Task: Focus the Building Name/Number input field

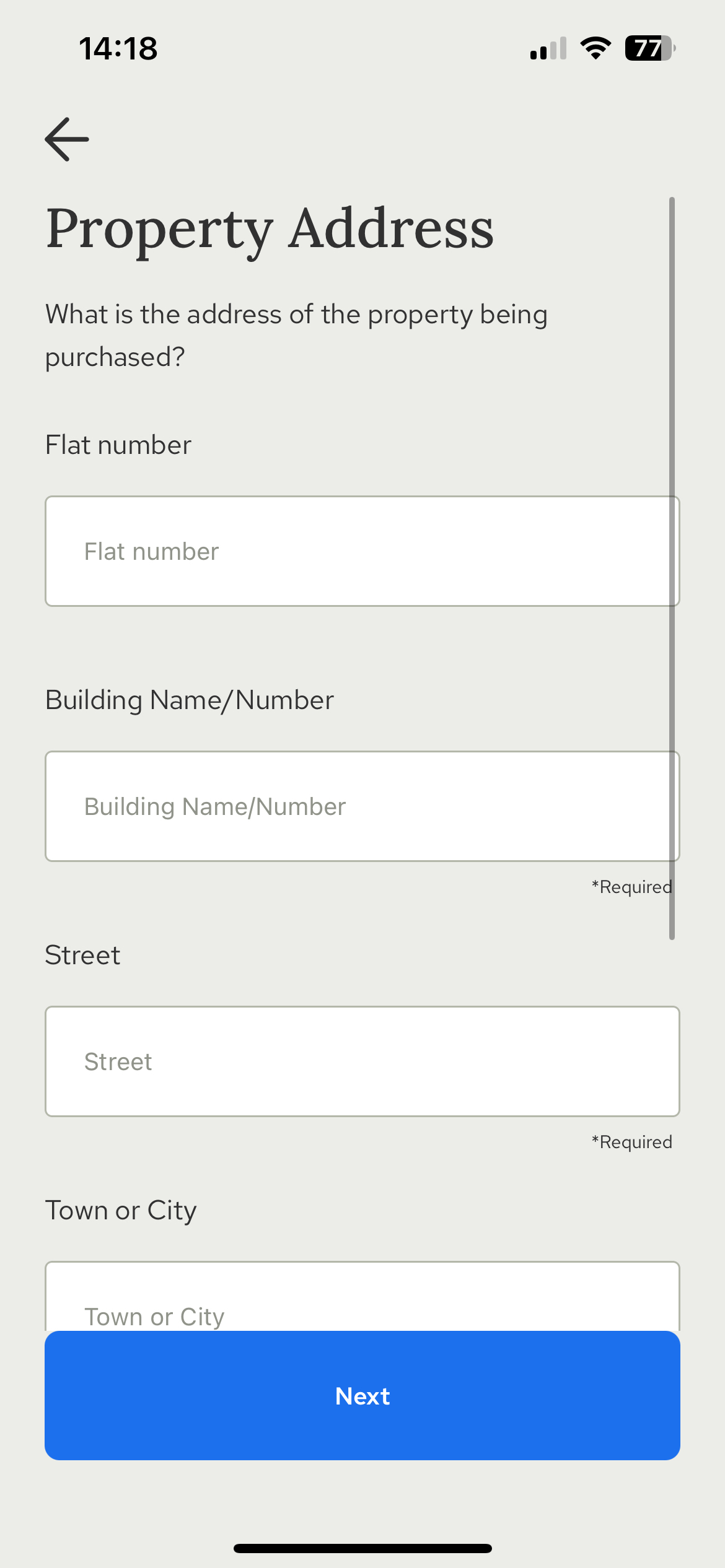Action: click(362, 806)
